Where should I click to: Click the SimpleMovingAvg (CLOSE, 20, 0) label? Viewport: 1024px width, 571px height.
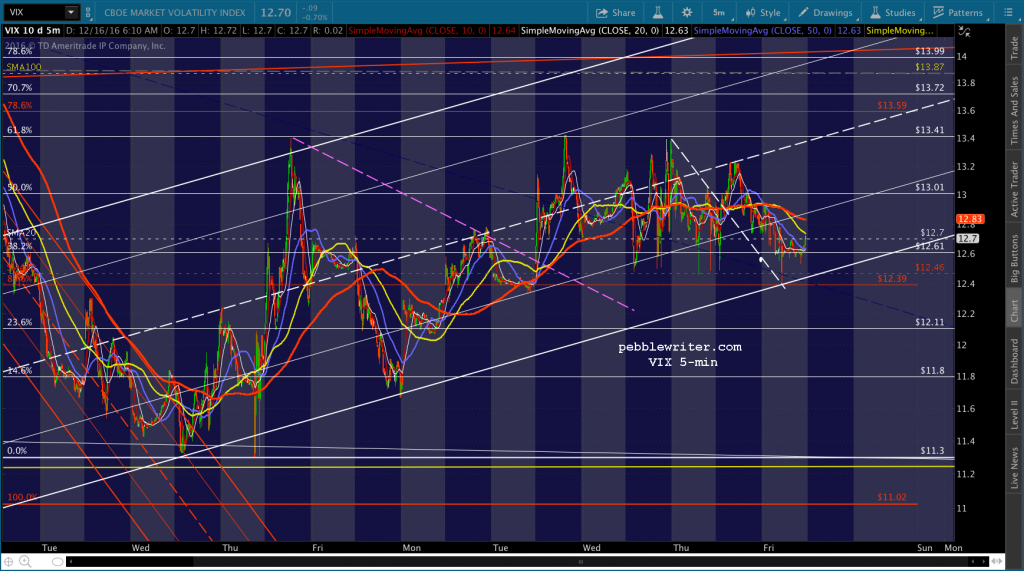[x=590, y=31]
